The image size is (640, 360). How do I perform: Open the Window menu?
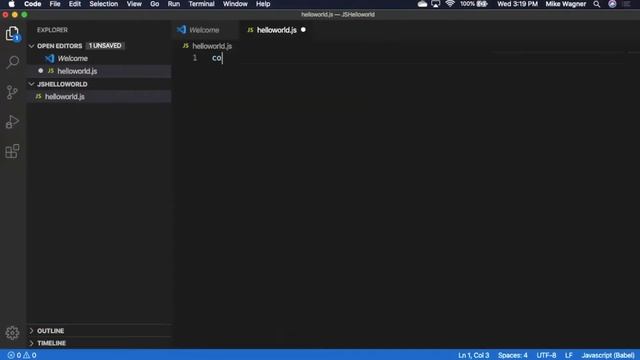point(235,4)
